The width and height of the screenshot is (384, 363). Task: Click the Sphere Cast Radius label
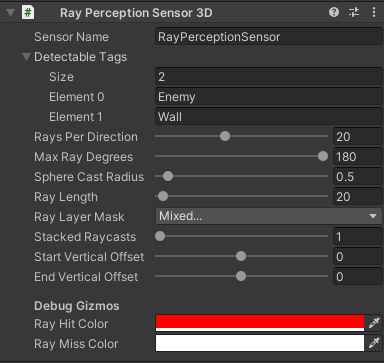pos(89,177)
